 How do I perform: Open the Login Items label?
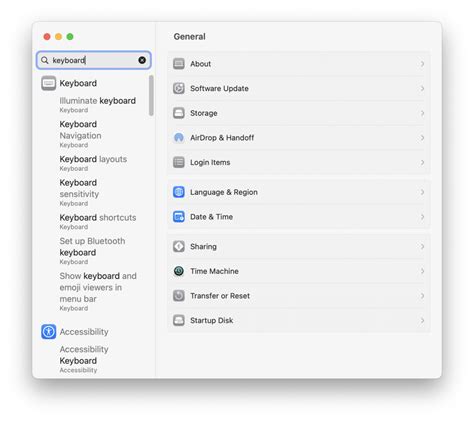(x=210, y=162)
